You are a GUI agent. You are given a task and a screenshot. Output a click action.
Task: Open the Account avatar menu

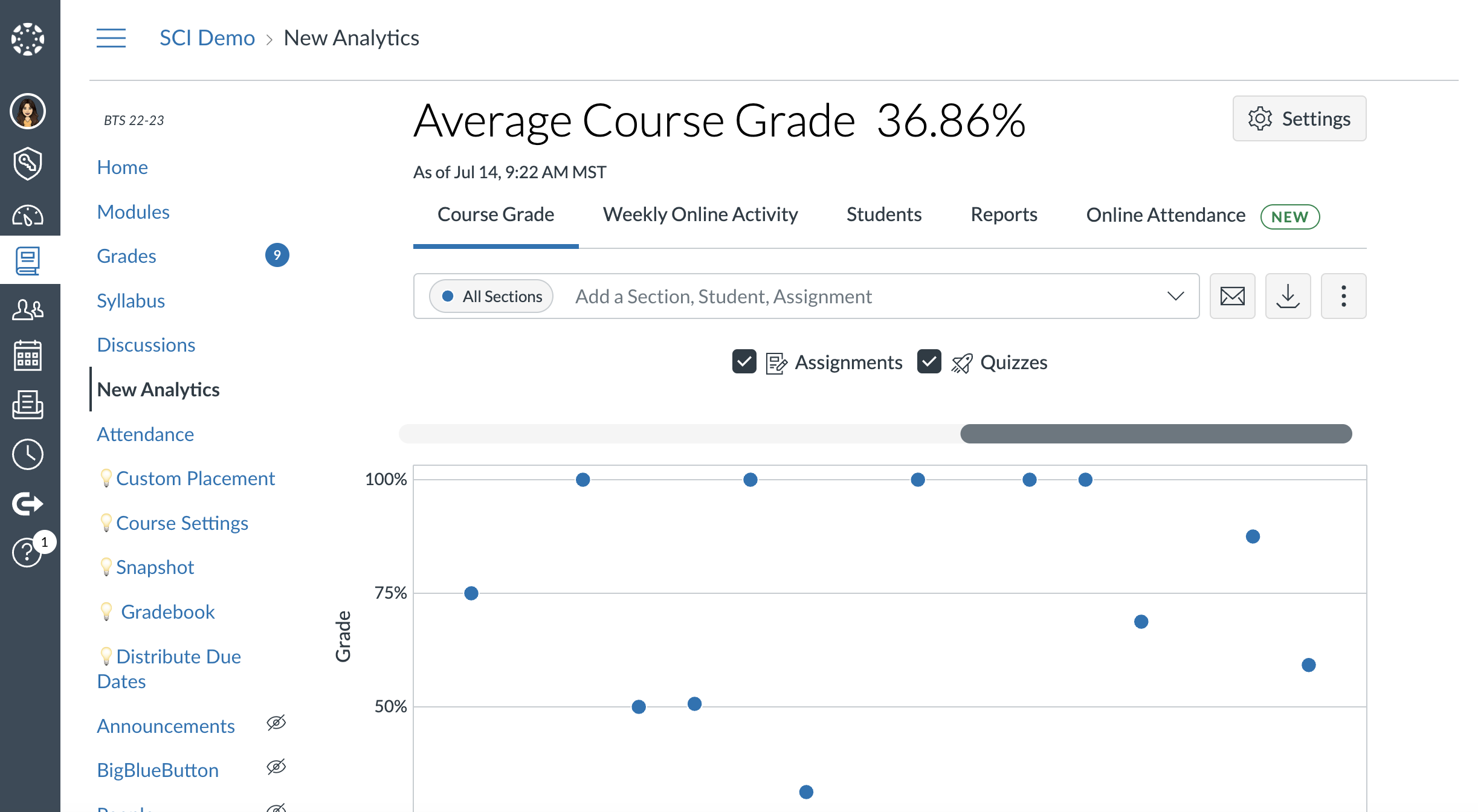pos(28,111)
